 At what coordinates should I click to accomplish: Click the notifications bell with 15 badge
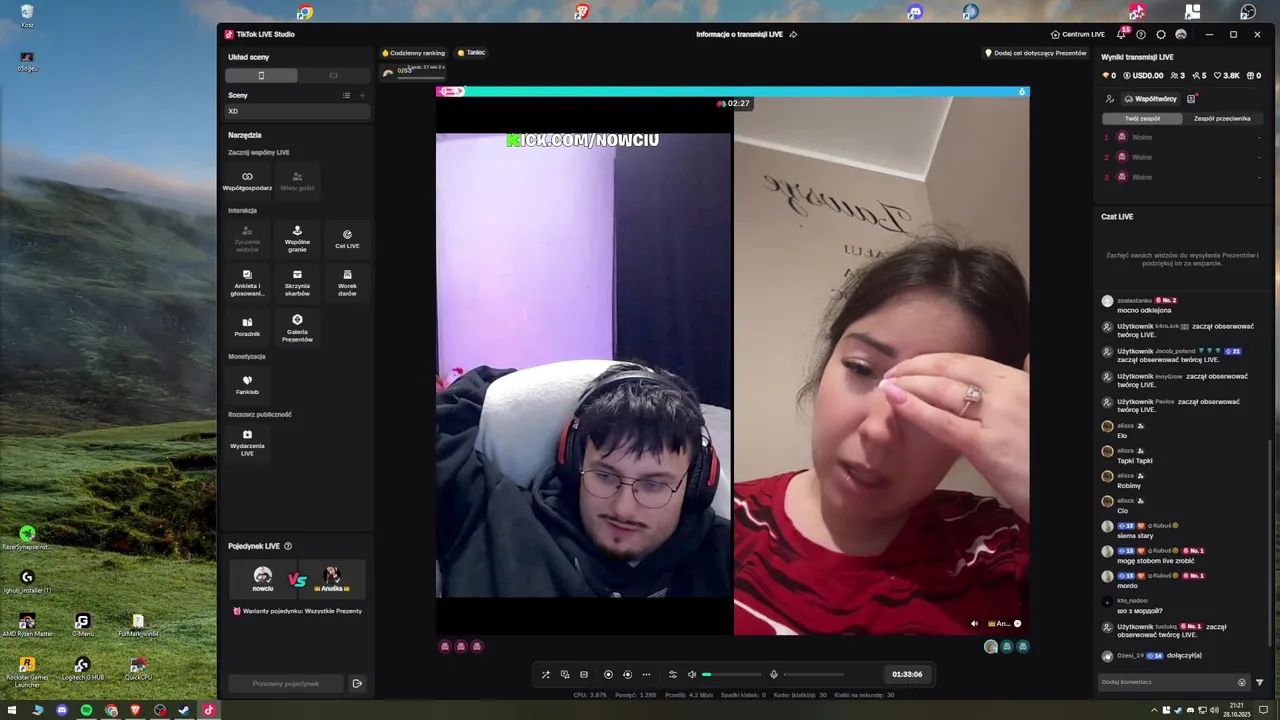coord(1121,34)
